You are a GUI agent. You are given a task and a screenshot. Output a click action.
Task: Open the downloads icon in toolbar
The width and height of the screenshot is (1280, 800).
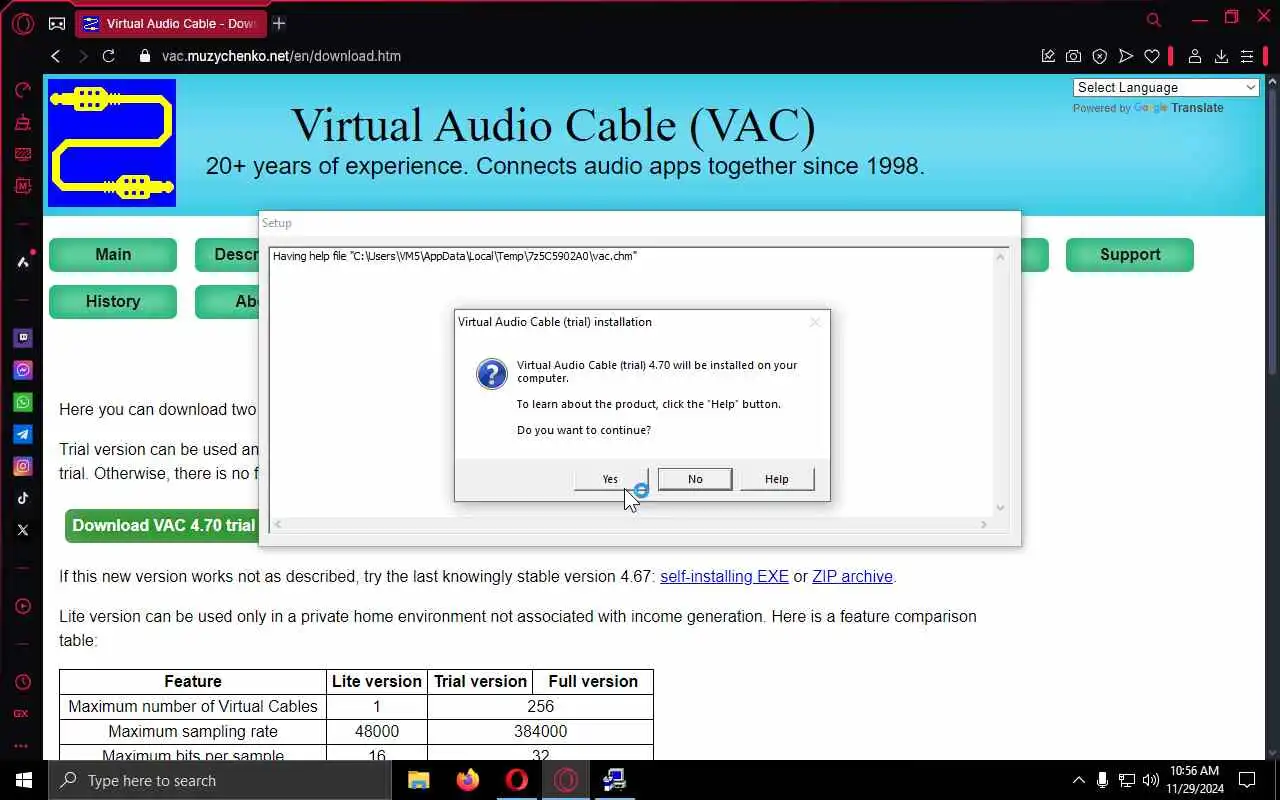click(x=1221, y=56)
